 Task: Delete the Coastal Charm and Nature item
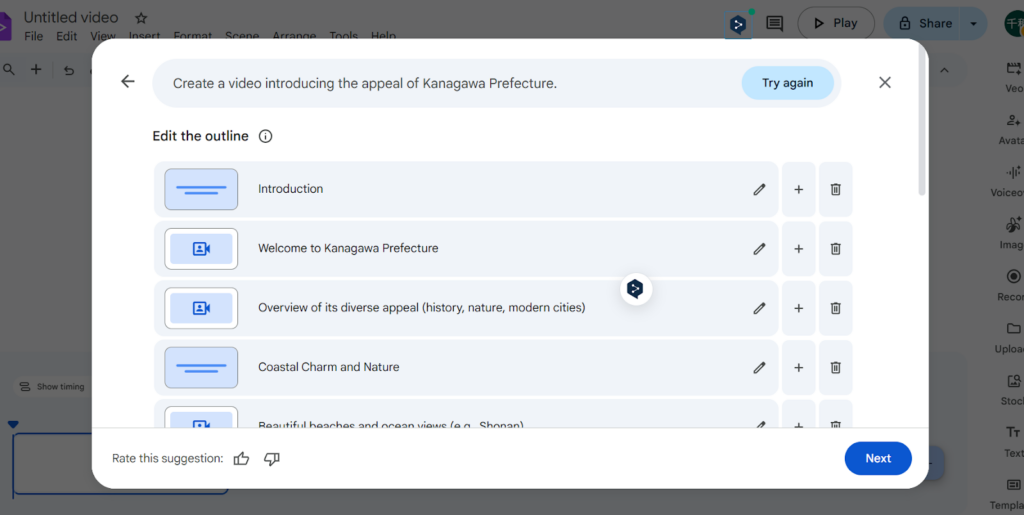click(835, 368)
